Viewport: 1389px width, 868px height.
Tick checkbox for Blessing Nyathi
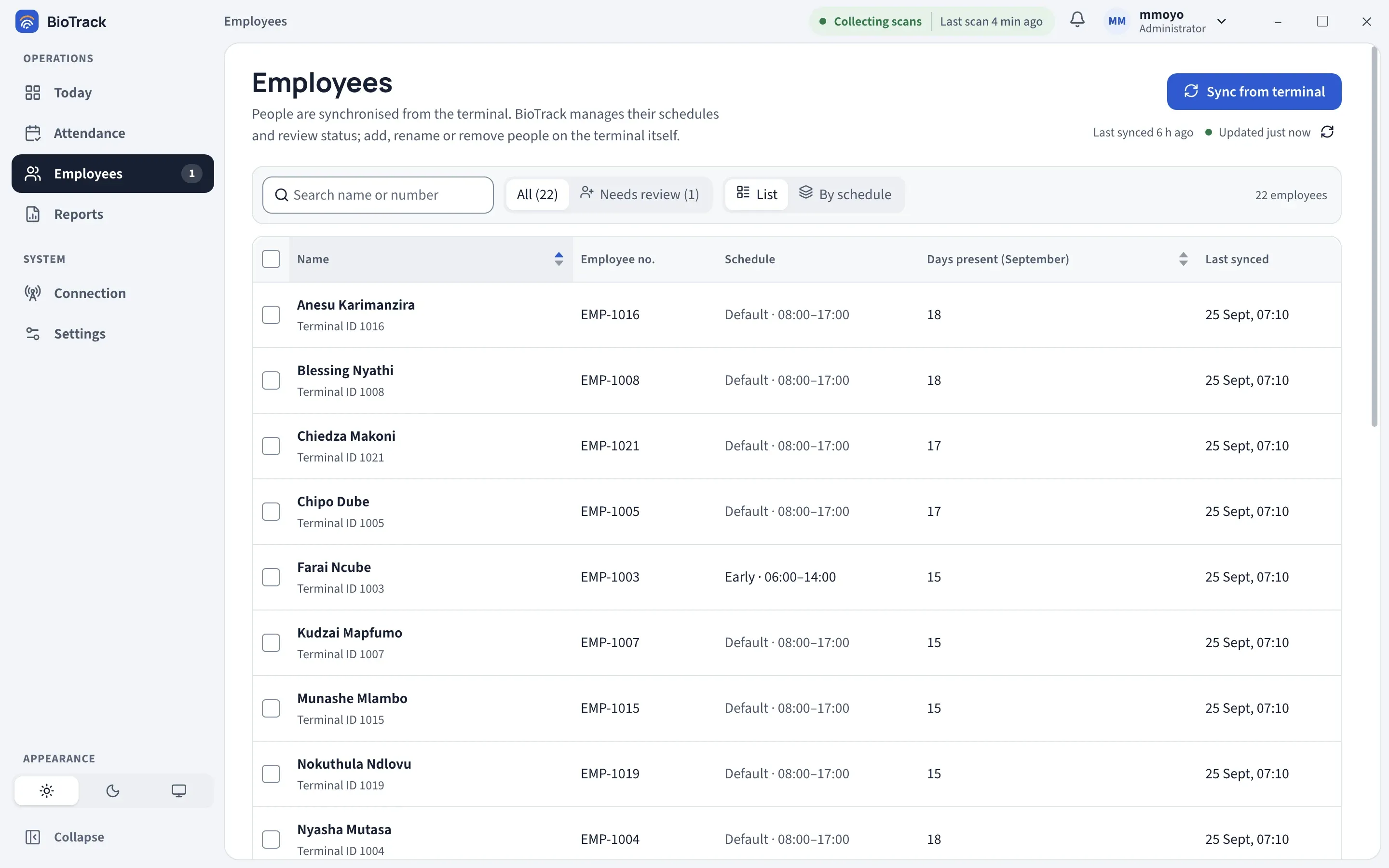pos(271,380)
